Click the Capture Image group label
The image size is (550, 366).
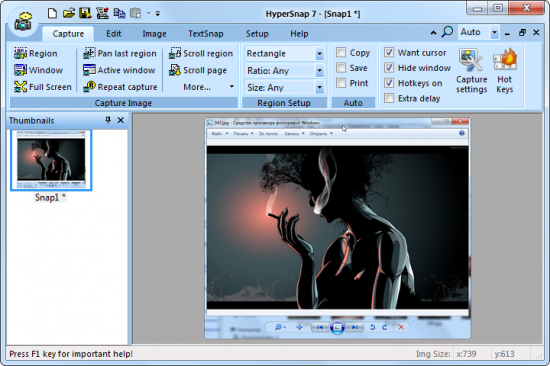pos(123,103)
